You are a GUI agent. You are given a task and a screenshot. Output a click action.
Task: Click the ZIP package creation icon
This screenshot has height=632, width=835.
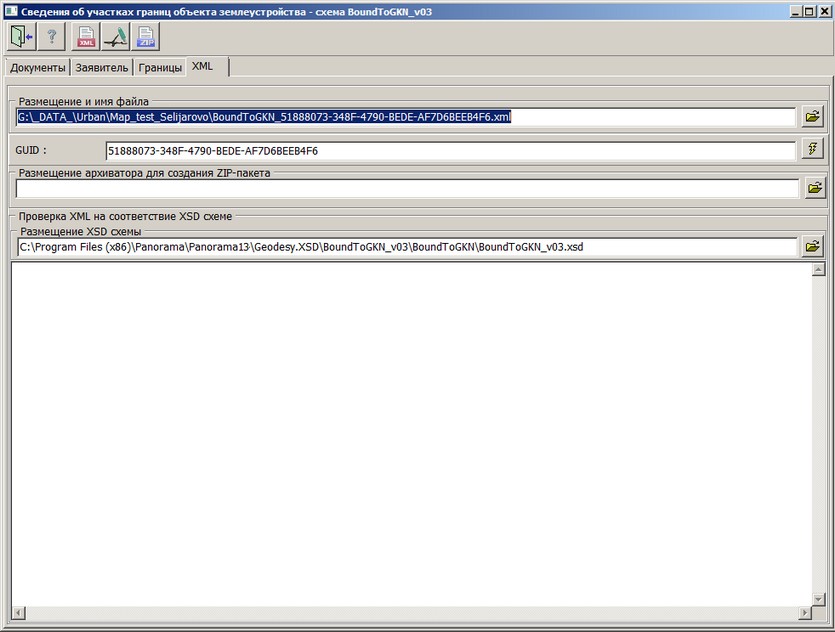pos(146,37)
